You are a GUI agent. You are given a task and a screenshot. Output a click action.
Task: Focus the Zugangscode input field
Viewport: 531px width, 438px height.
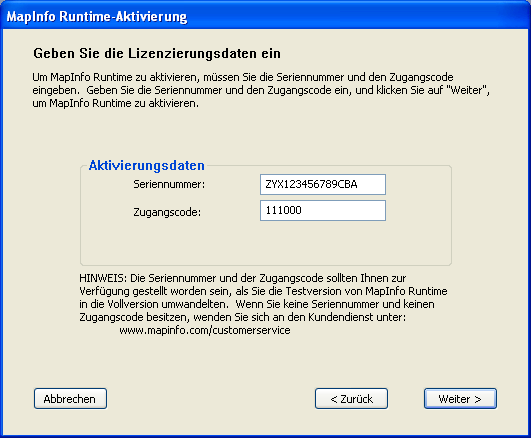323,210
